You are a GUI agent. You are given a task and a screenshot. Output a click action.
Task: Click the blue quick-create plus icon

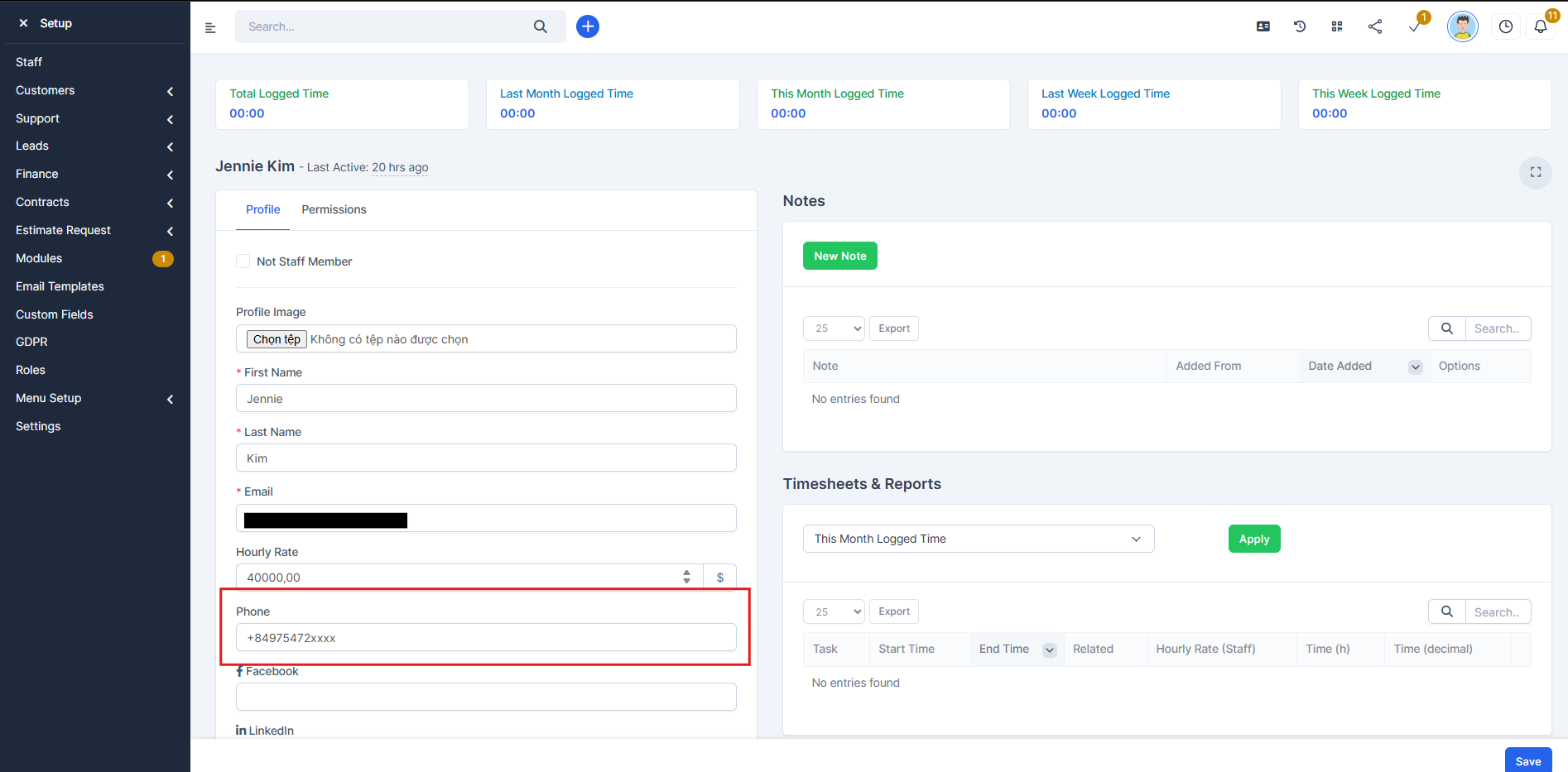point(587,26)
